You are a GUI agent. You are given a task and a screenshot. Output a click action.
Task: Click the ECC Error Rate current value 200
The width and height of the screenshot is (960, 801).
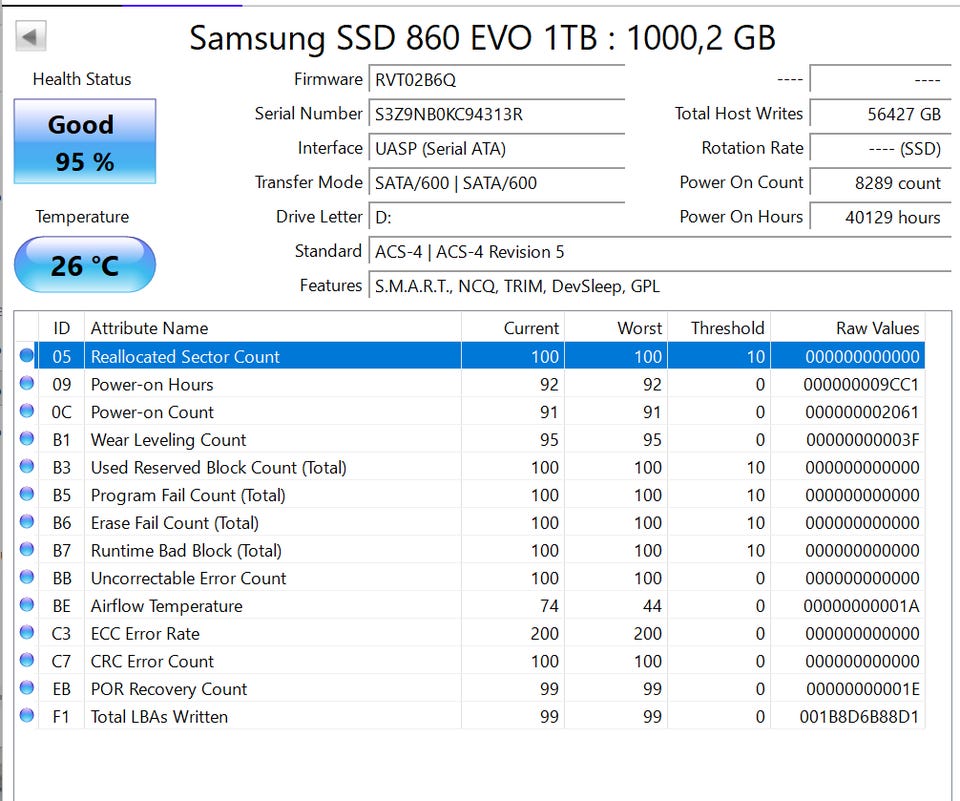tap(544, 634)
